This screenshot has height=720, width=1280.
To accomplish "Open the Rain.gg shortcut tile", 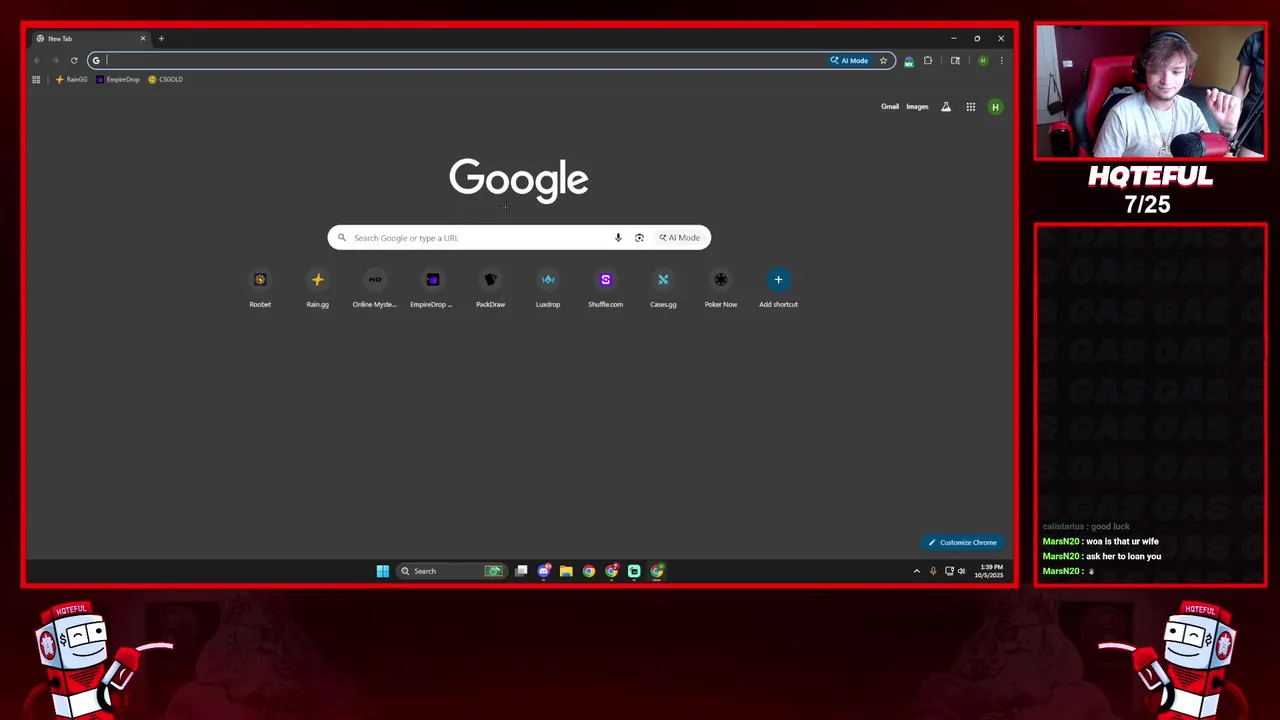I will click(318, 288).
